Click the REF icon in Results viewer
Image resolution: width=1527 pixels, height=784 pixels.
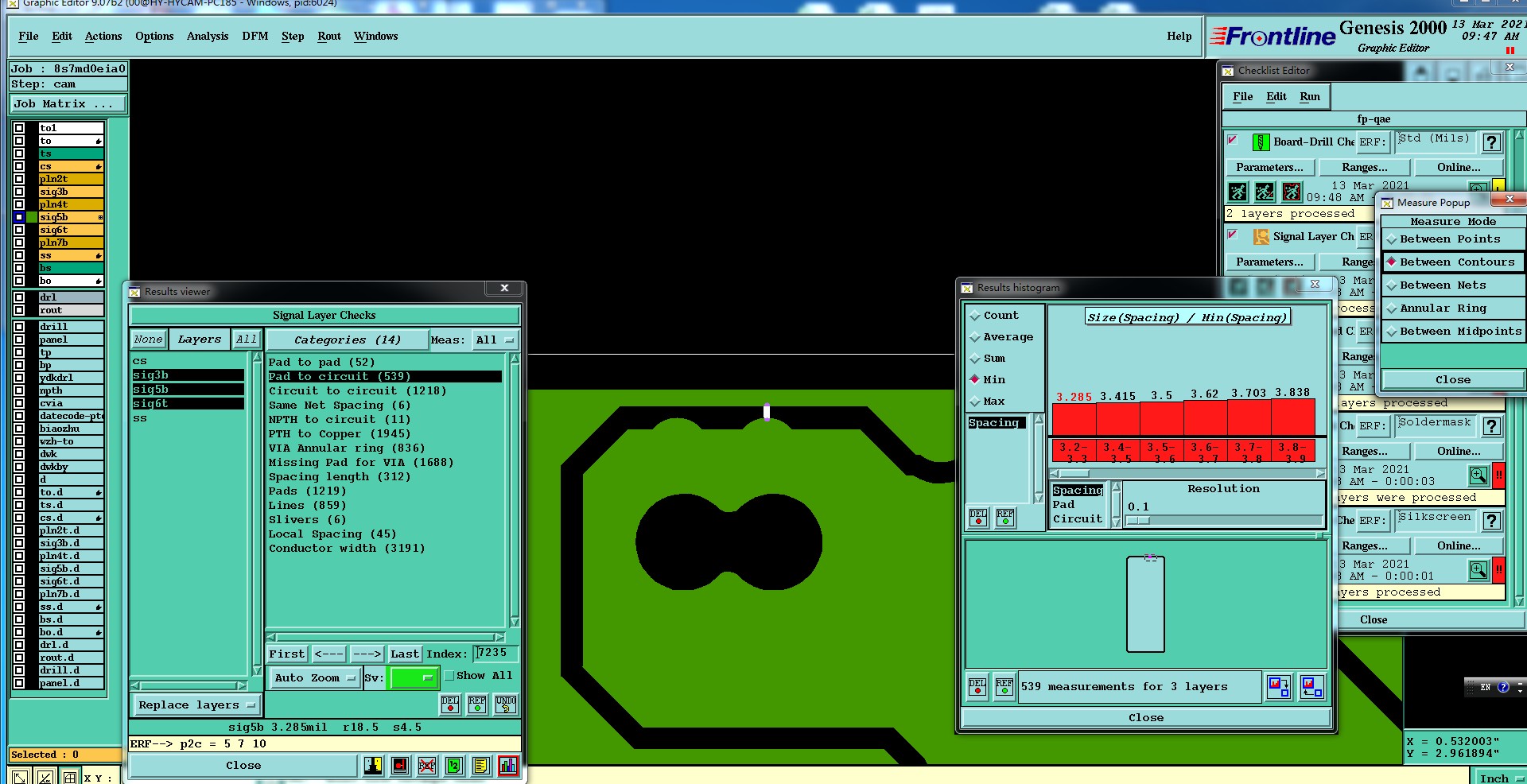[477, 704]
